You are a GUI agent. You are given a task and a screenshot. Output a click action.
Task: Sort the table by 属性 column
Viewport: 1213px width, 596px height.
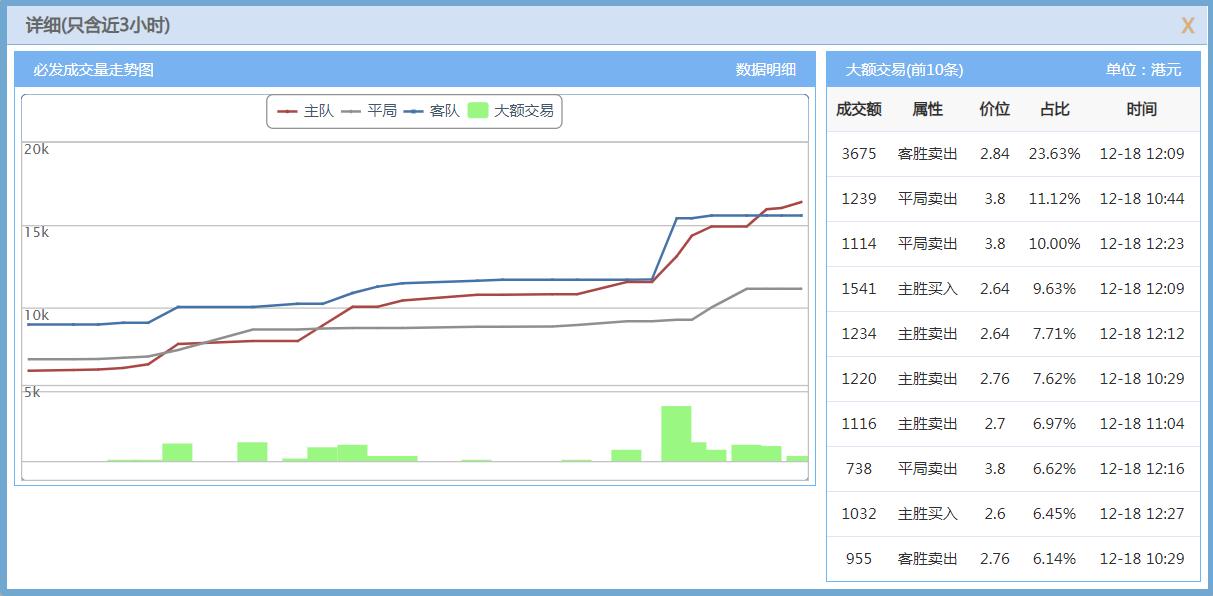[927, 109]
